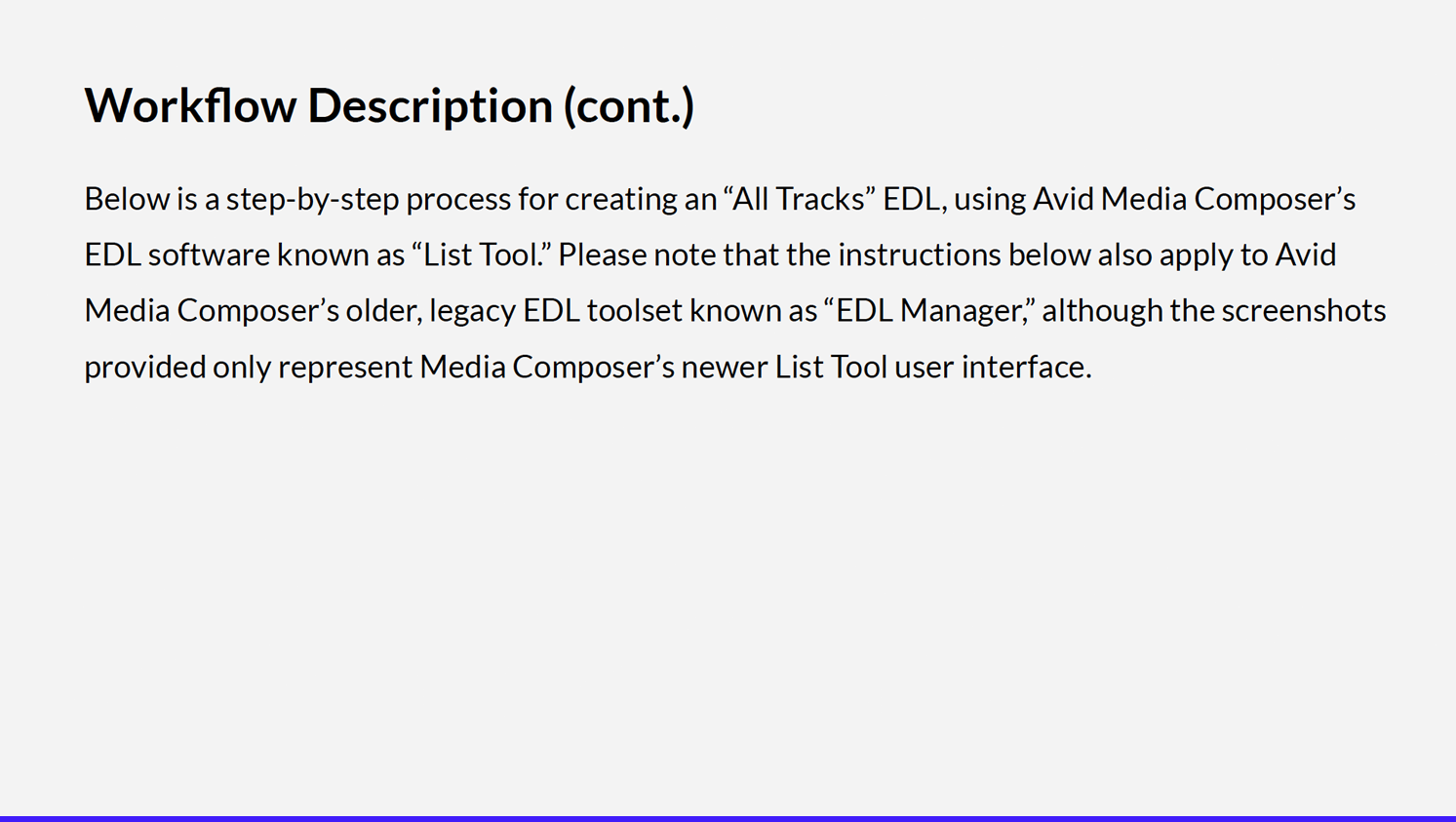Click the word "newer" in the last line
The height and width of the screenshot is (822, 1456).
tap(725, 368)
